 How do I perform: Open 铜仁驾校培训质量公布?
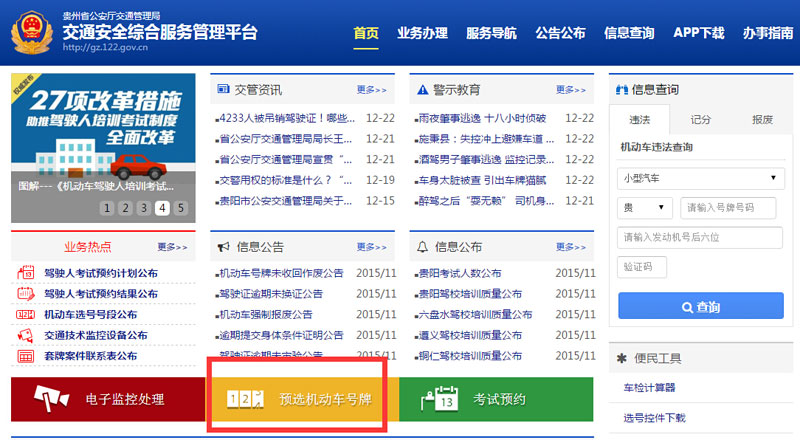click(470, 356)
